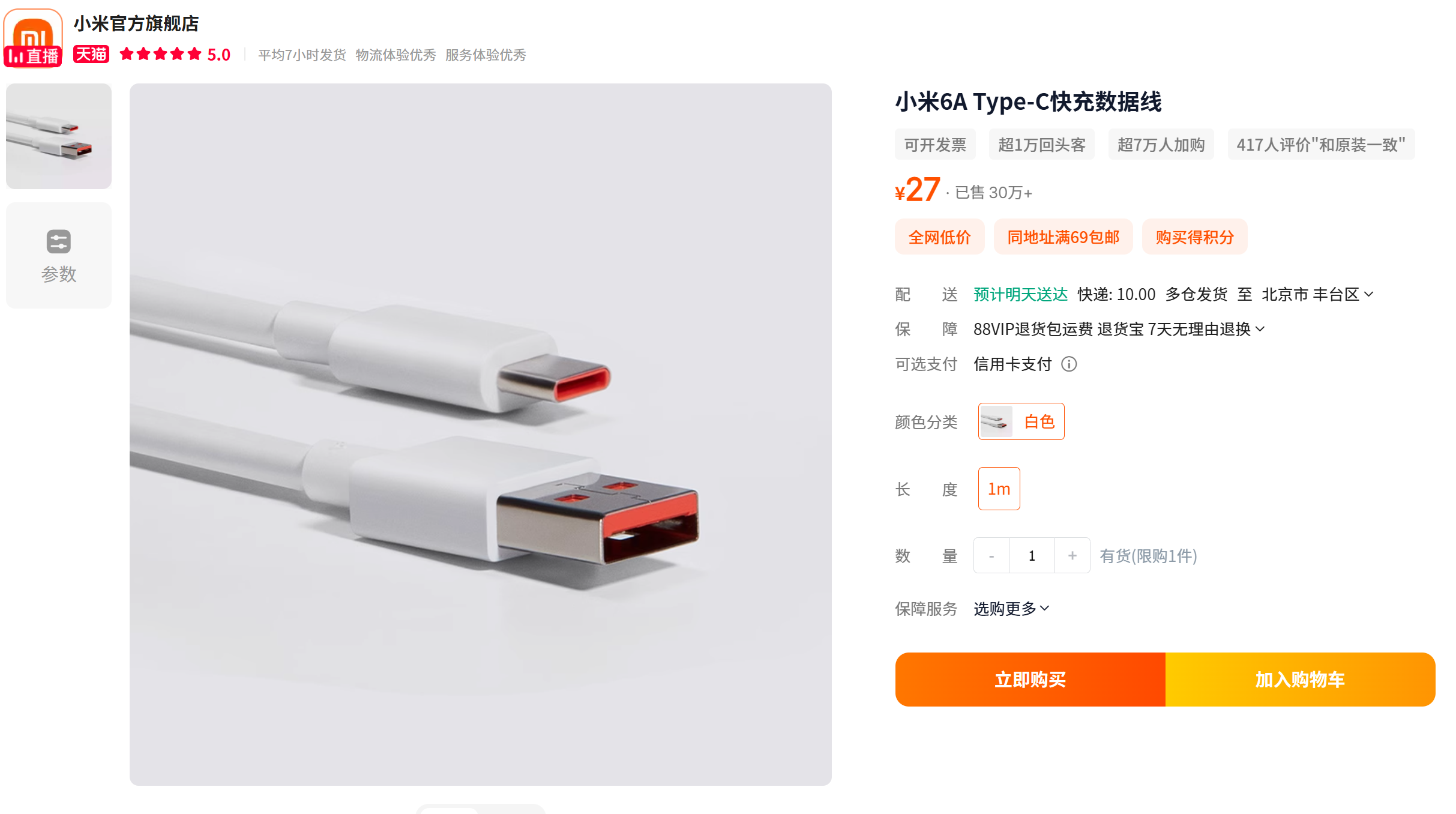Select the cable product thumbnail image
Screen dimensions: 1456x814
pos(59,136)
